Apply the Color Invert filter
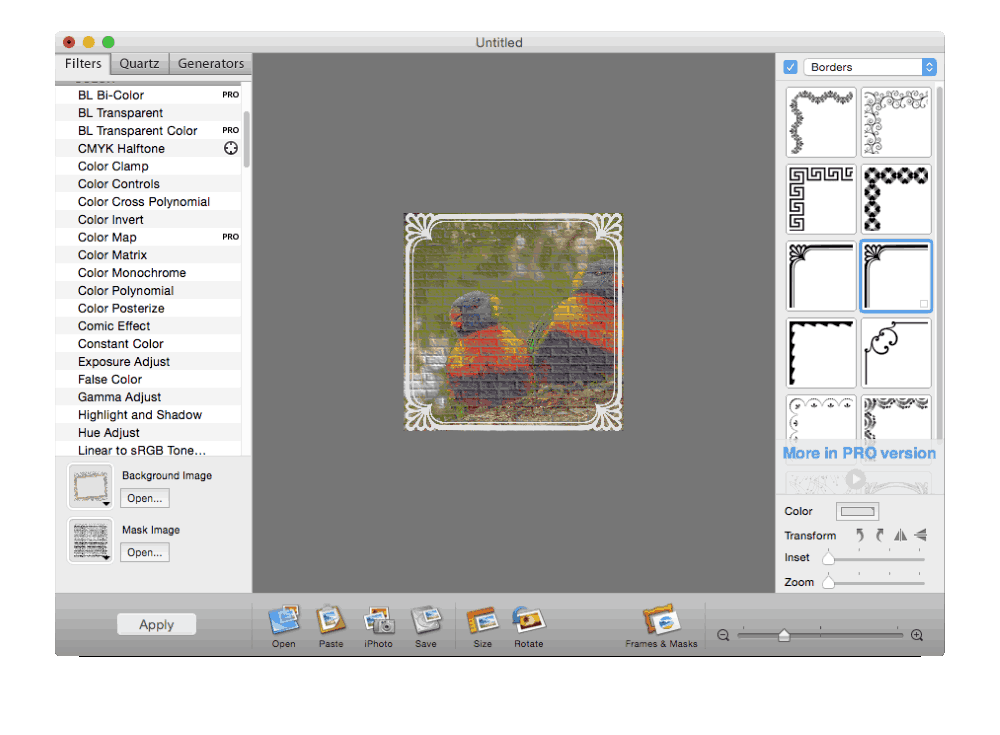1000x735 pixels. pyautogui.click(x=148, y=219)
